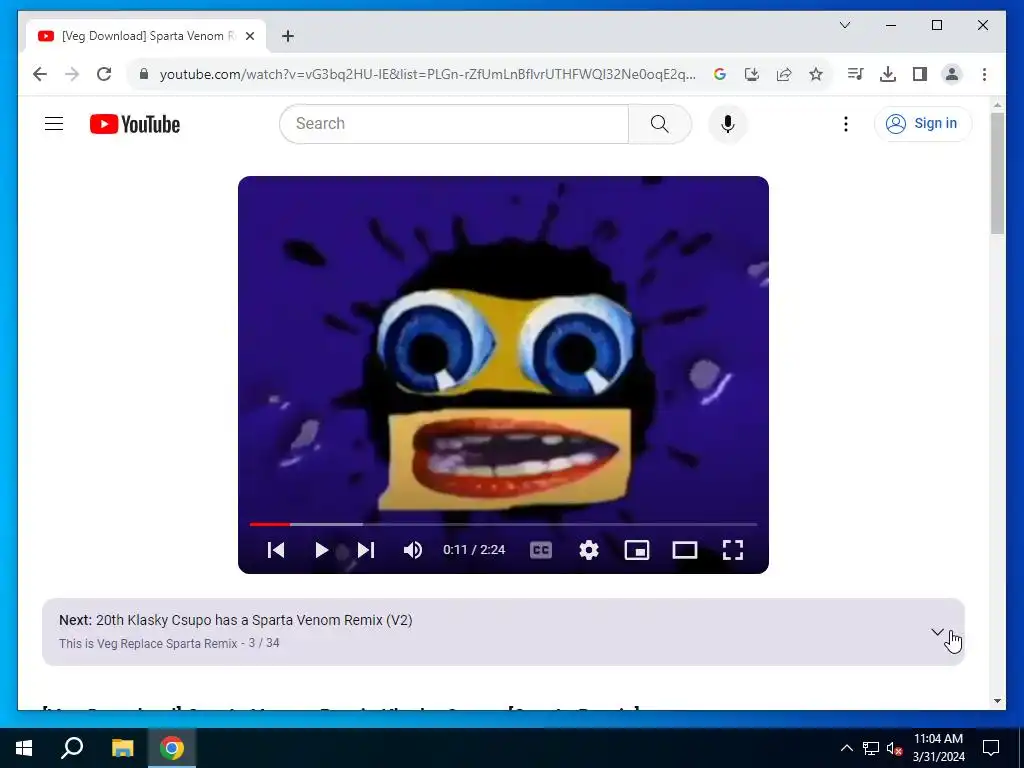Skip to the previous playlist video
The width and height of the screenshot is (1024, 768).
pyautogui.click(x=276, y=550)
